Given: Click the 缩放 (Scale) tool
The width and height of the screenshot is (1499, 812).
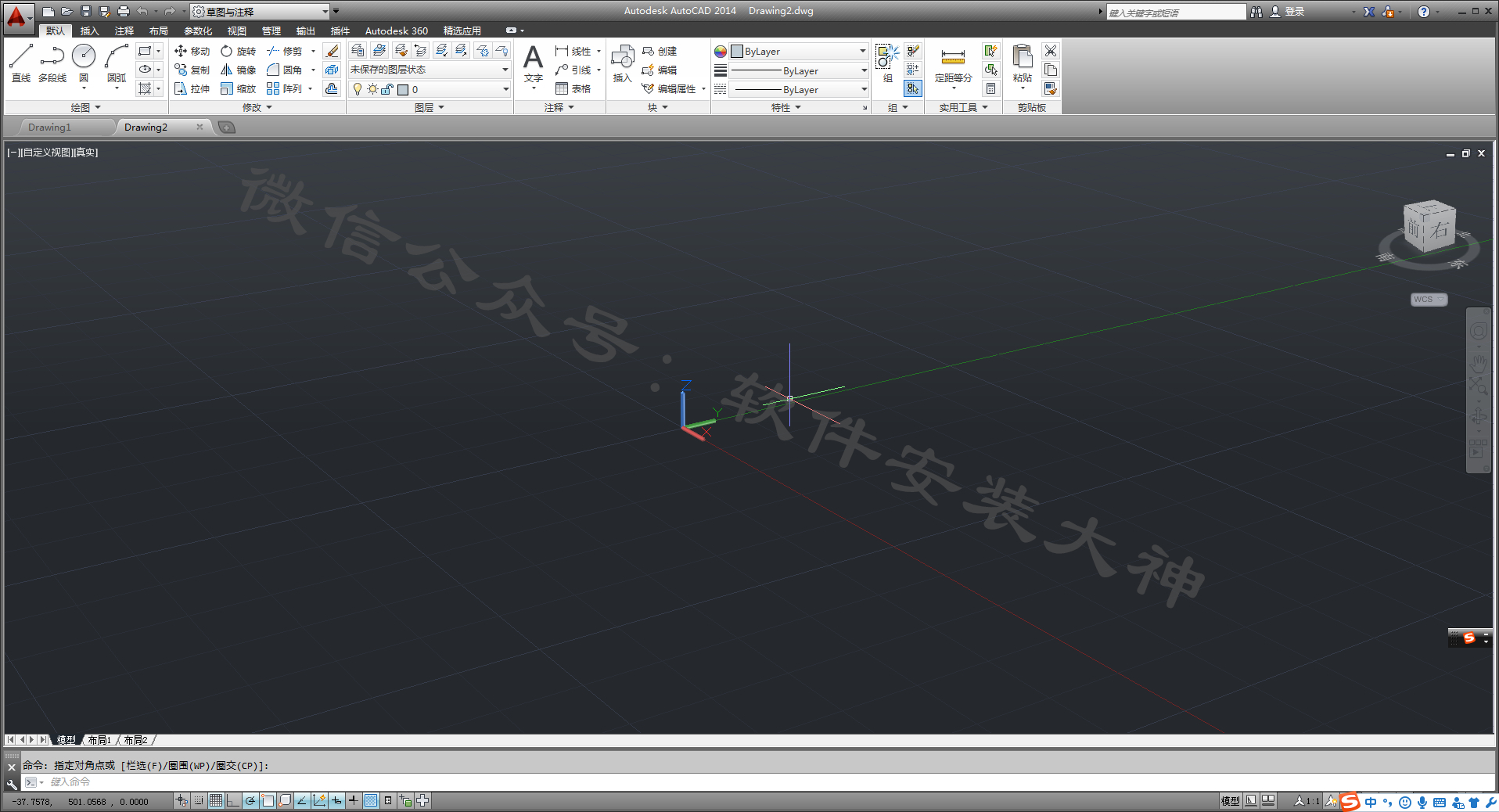Looking at the screenshot, I should (239, 88).
